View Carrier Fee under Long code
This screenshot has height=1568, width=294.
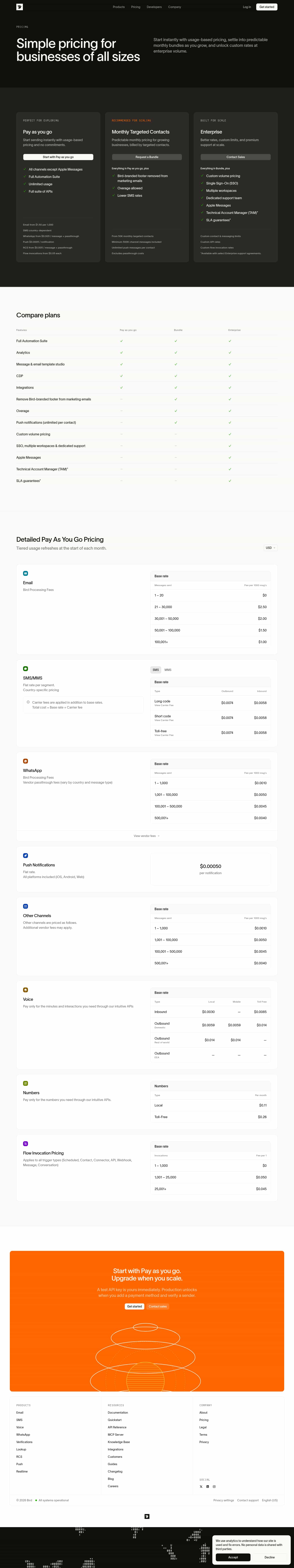tap(164, 705)
